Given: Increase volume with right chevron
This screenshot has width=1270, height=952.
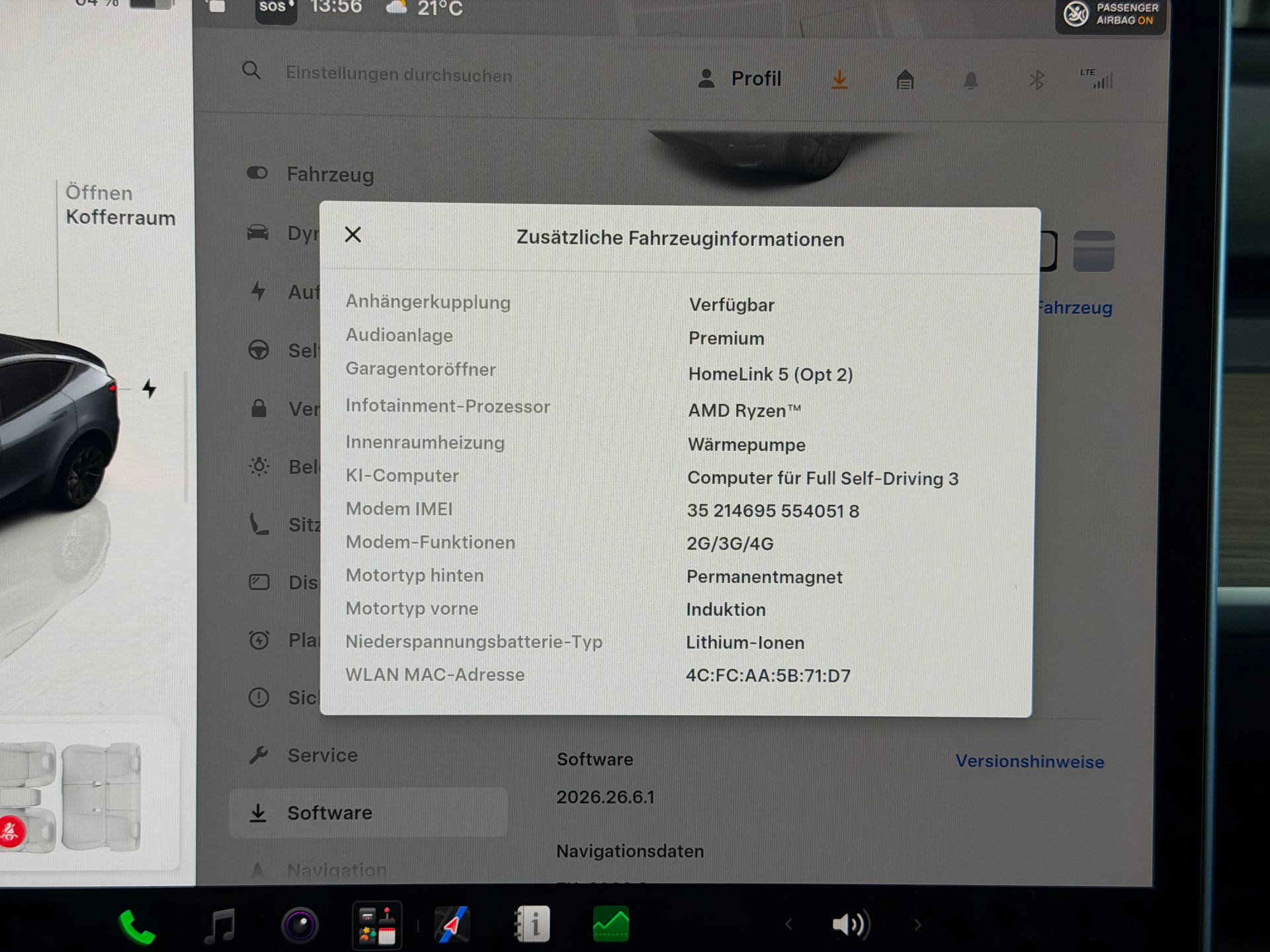Looking at the screenshot, I should coord(917,925).
